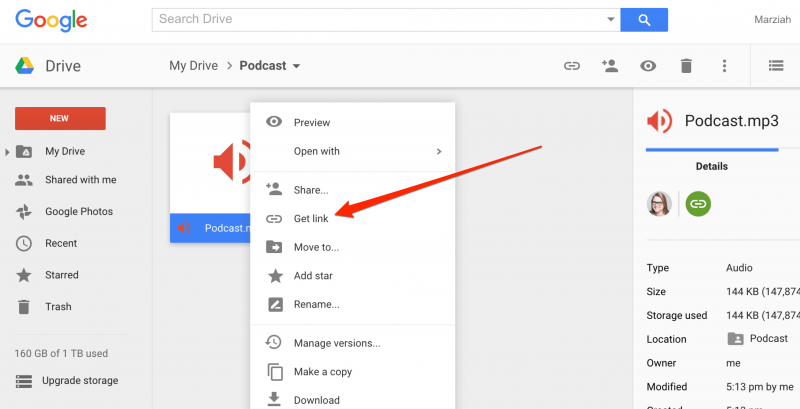
Task: Click the toolbar preview eye icon
Action: (648, 66)
